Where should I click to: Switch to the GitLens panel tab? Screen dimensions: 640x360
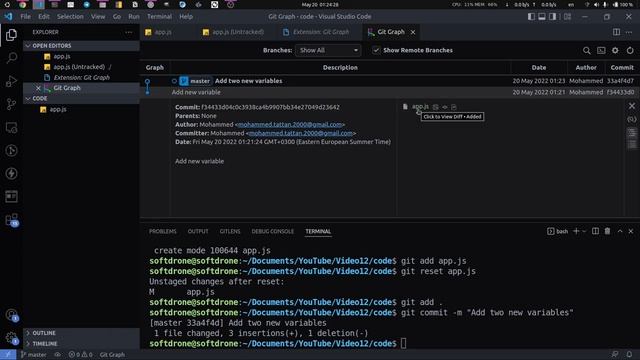coord(230,231)
